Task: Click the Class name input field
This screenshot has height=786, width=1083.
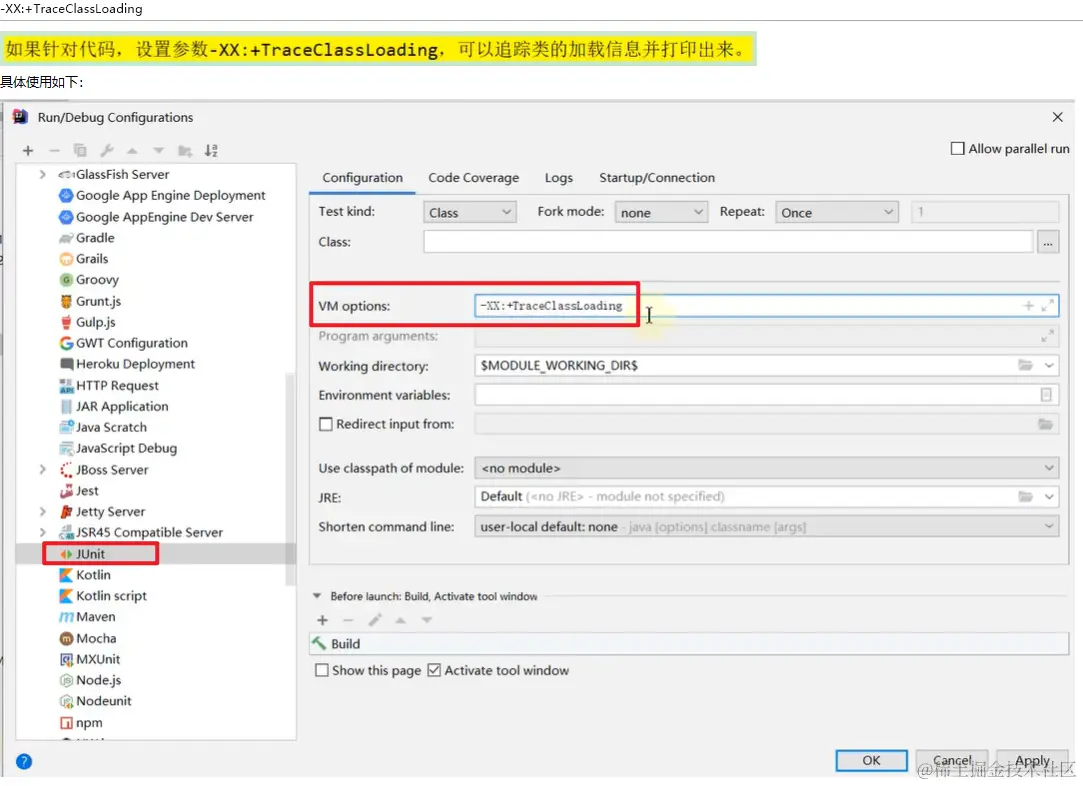Action: tap(729, 242)
